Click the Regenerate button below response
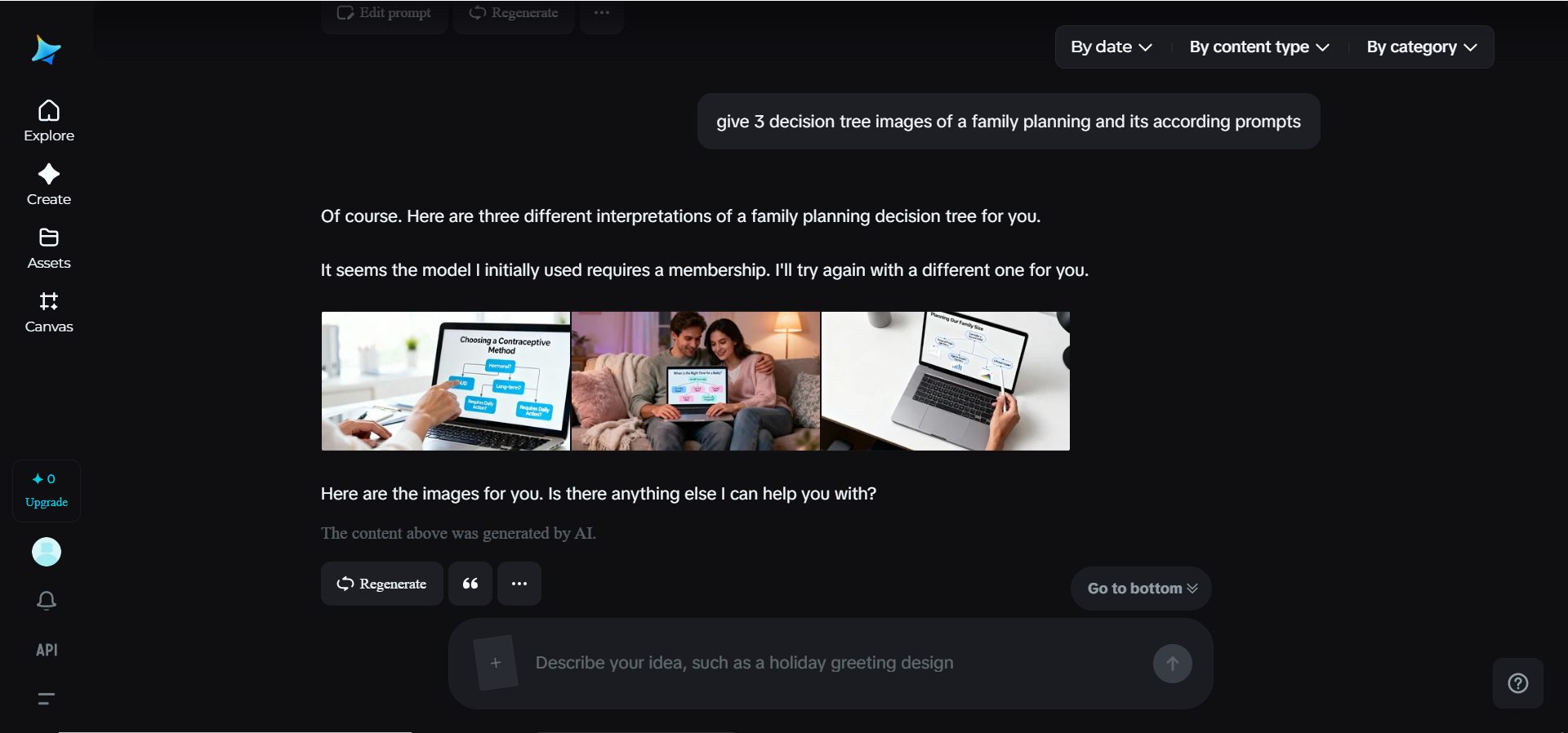 click(x=382, y=584)
